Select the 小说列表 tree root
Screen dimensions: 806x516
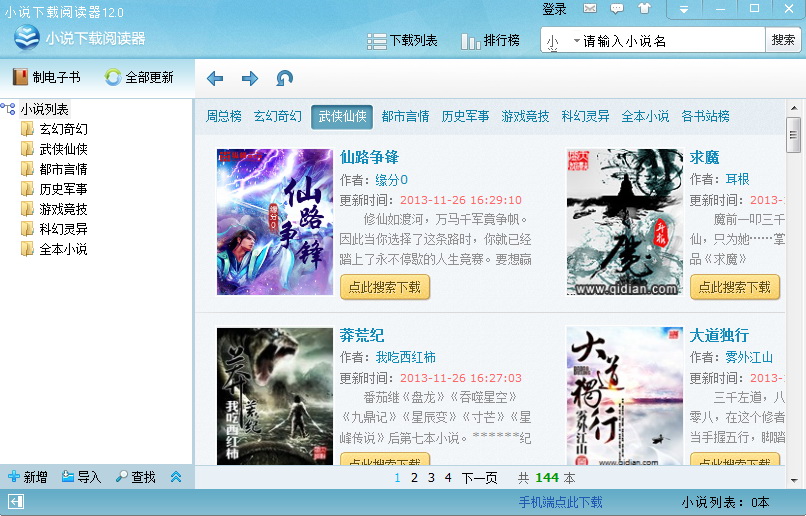tap(44, 109)
